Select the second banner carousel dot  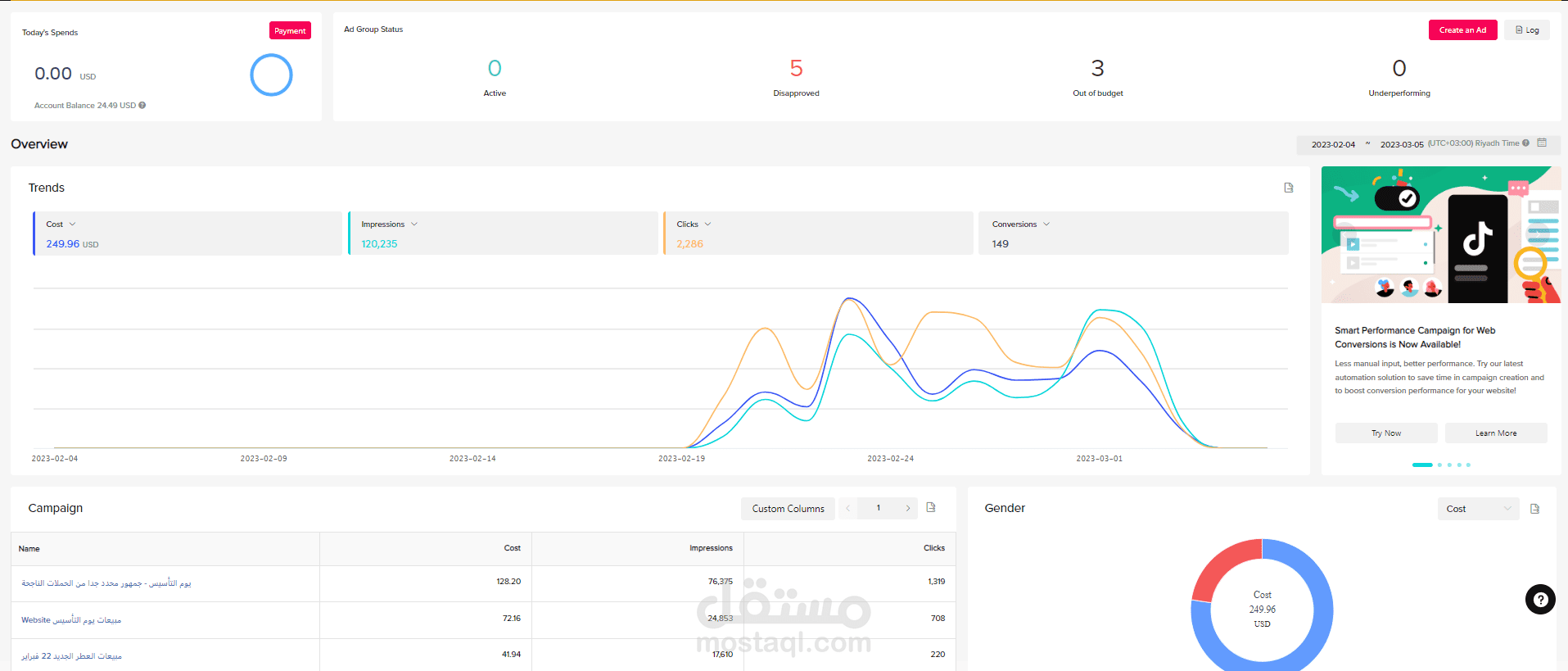1439,465
